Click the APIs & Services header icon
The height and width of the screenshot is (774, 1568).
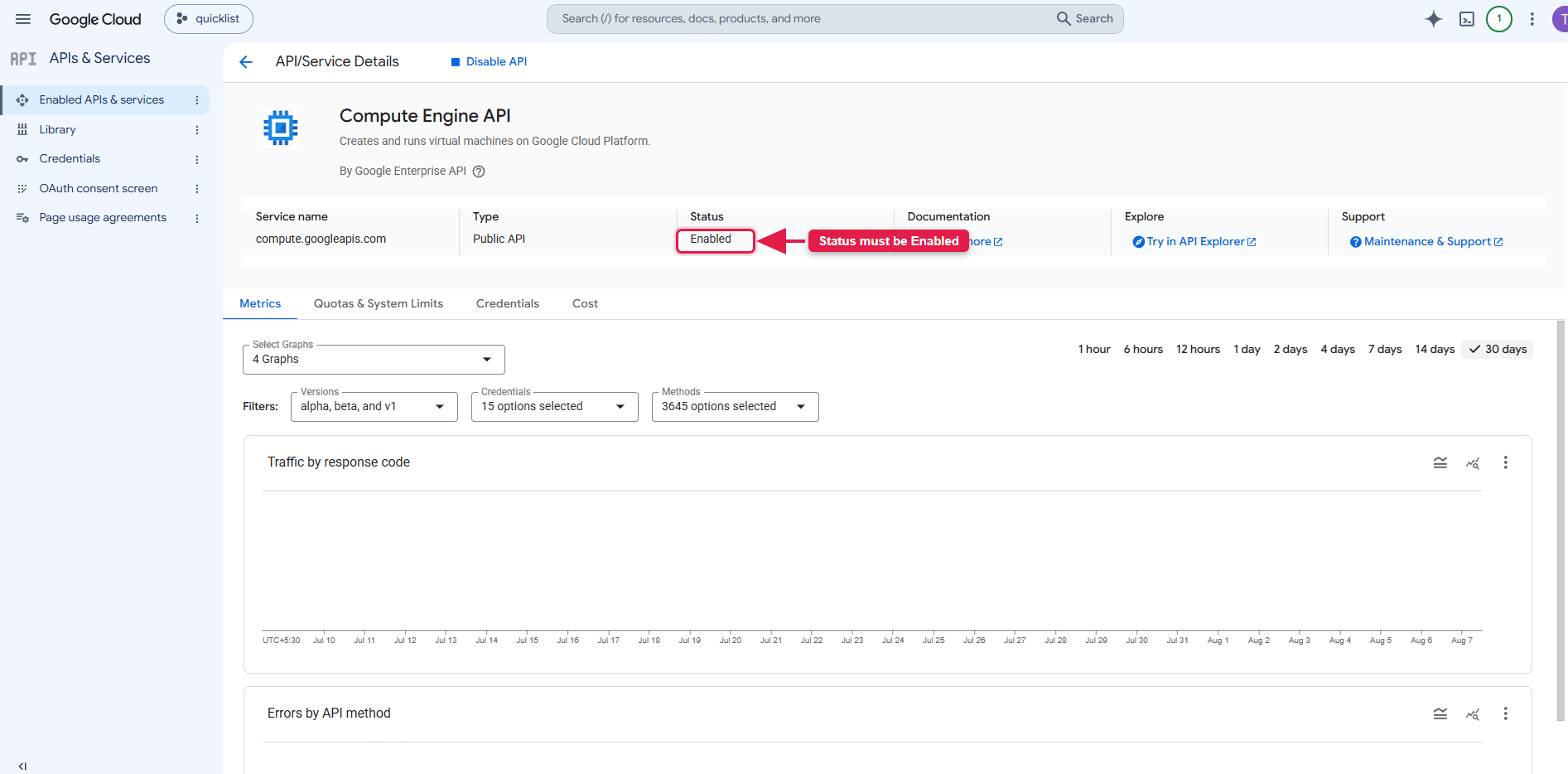coord(23,59)
